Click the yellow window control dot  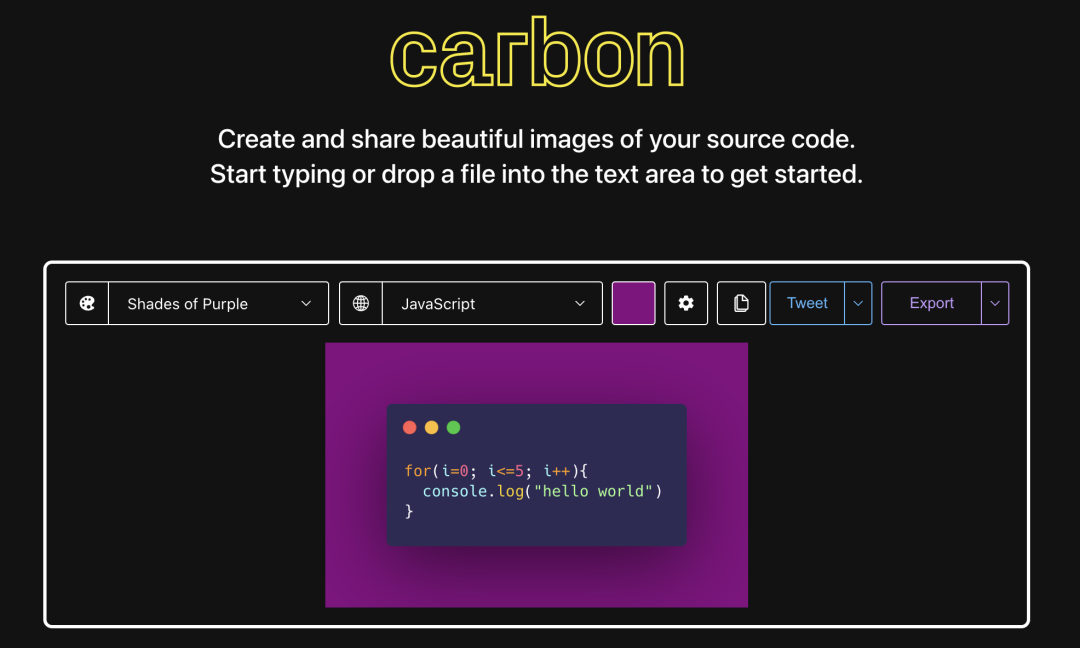click(x=432, y=428)
